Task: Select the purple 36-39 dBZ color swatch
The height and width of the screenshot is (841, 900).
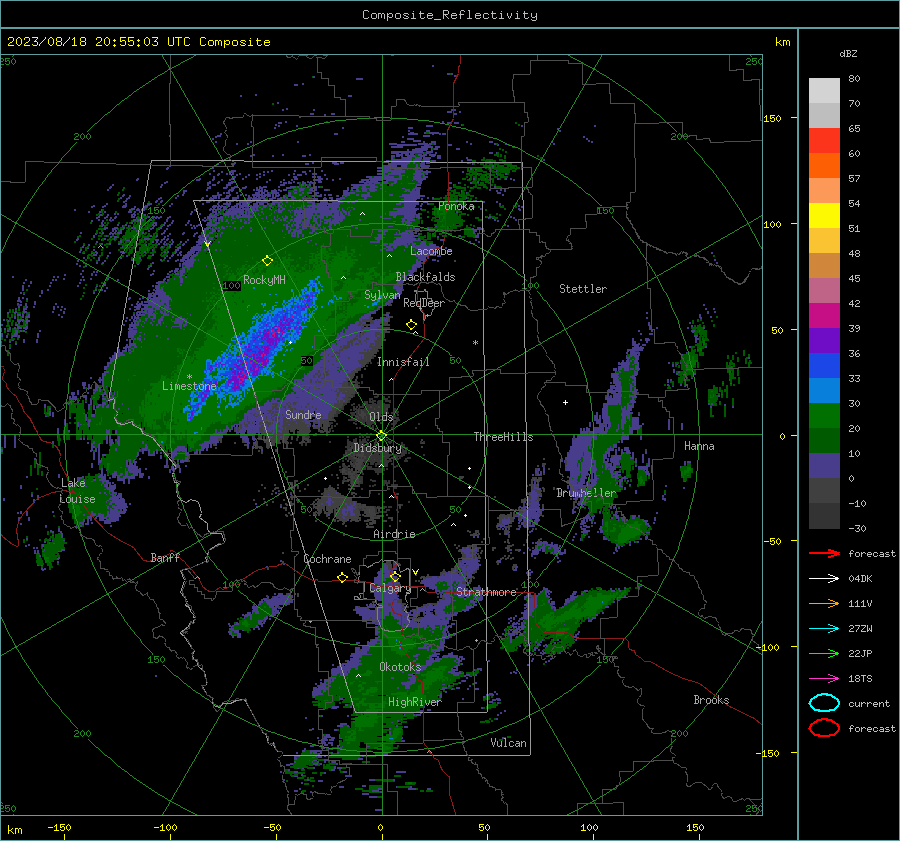Action: [x=824, y=341]
